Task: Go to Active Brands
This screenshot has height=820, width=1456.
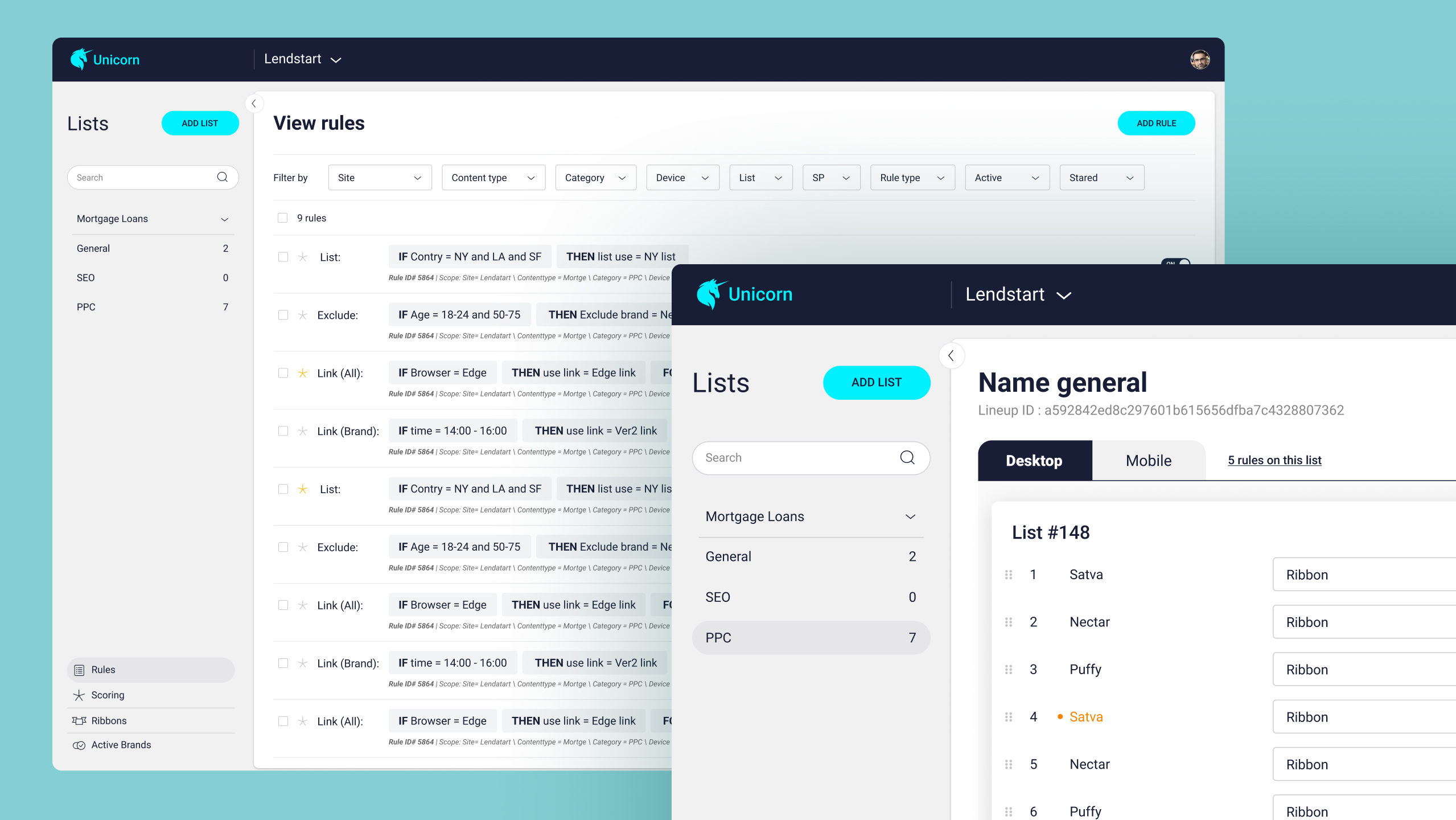Action: [121, 745]
